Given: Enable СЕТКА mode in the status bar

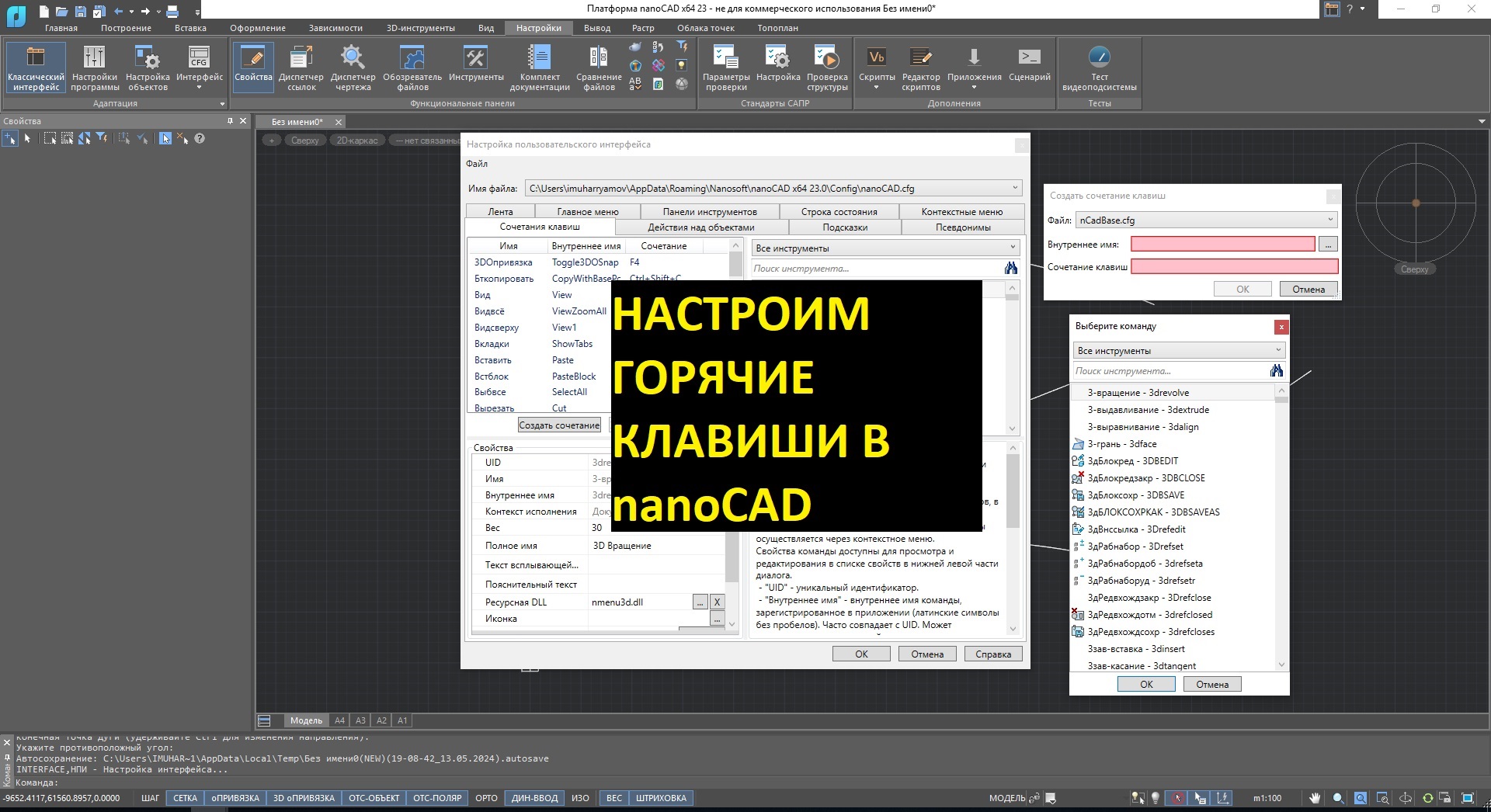Looking at the screenshot, I should pyautogui.click(x=184, y=797).
